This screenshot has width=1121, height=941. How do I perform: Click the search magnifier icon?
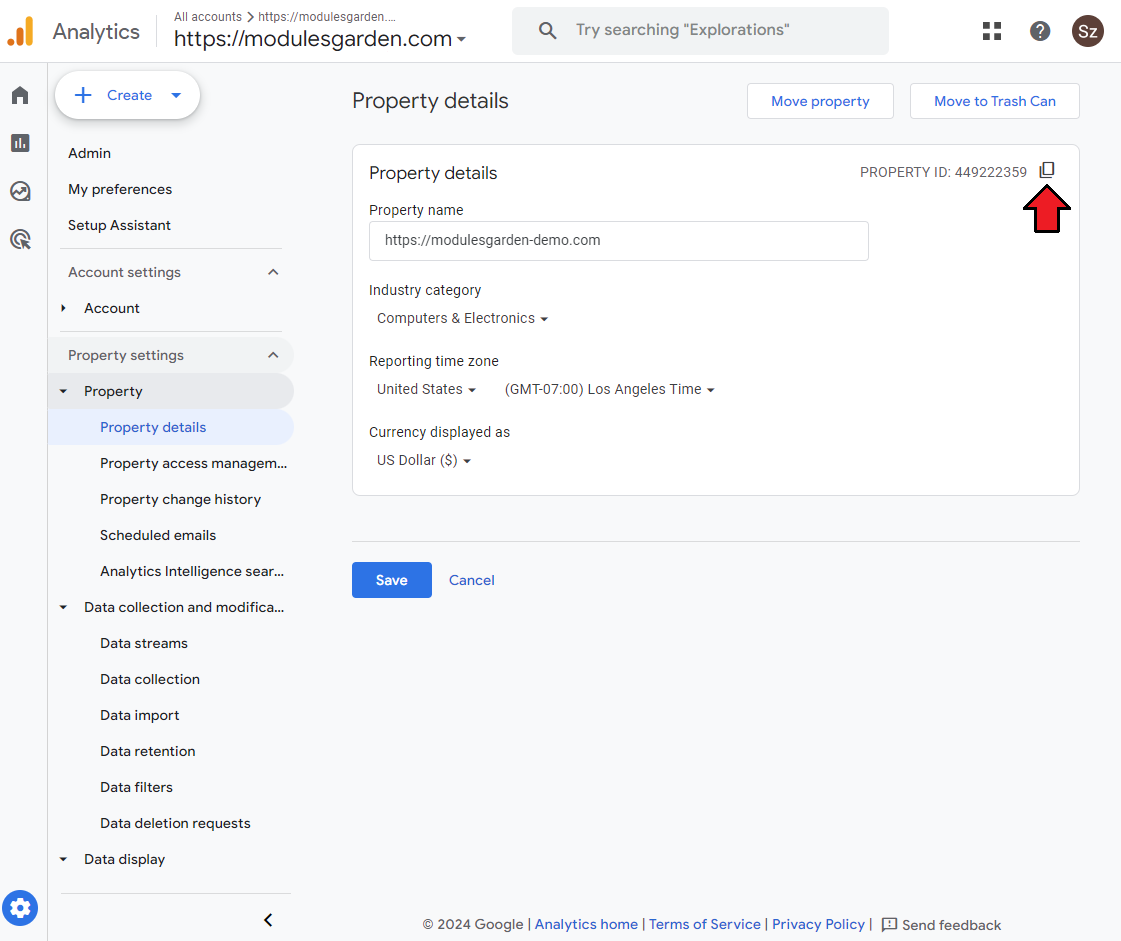(x=547, y=30)
